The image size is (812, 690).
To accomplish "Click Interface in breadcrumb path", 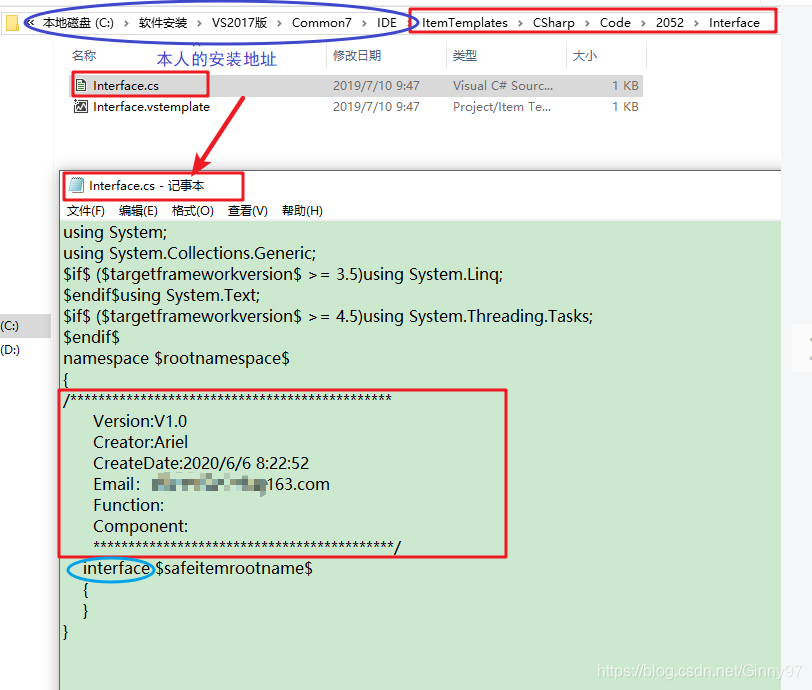I will [x=734, y=23].
